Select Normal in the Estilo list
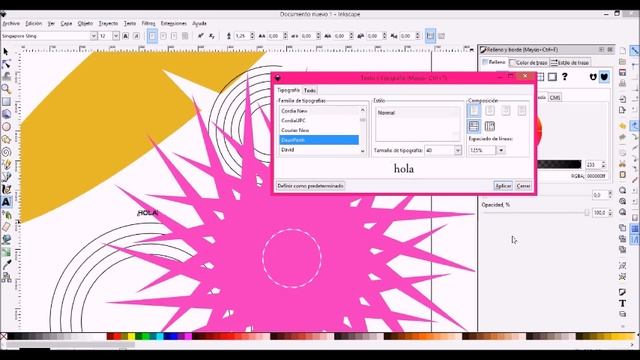This screenshot has height=360, width=640. [418, 112]
